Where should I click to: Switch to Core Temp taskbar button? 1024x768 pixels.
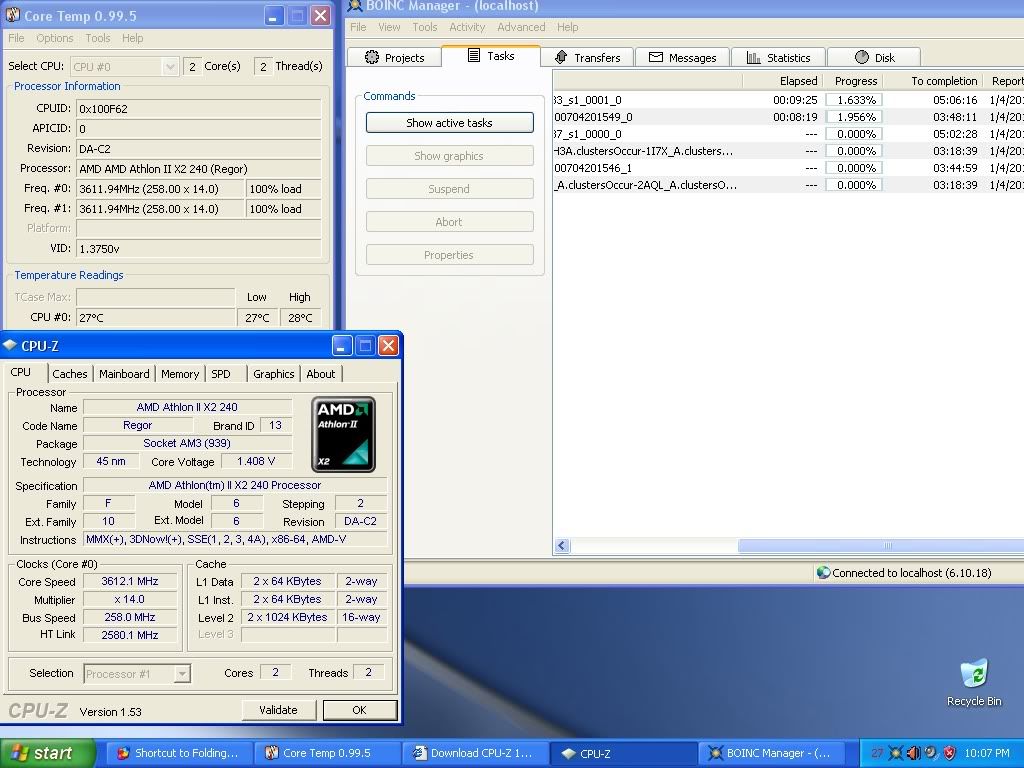[327, 753]
